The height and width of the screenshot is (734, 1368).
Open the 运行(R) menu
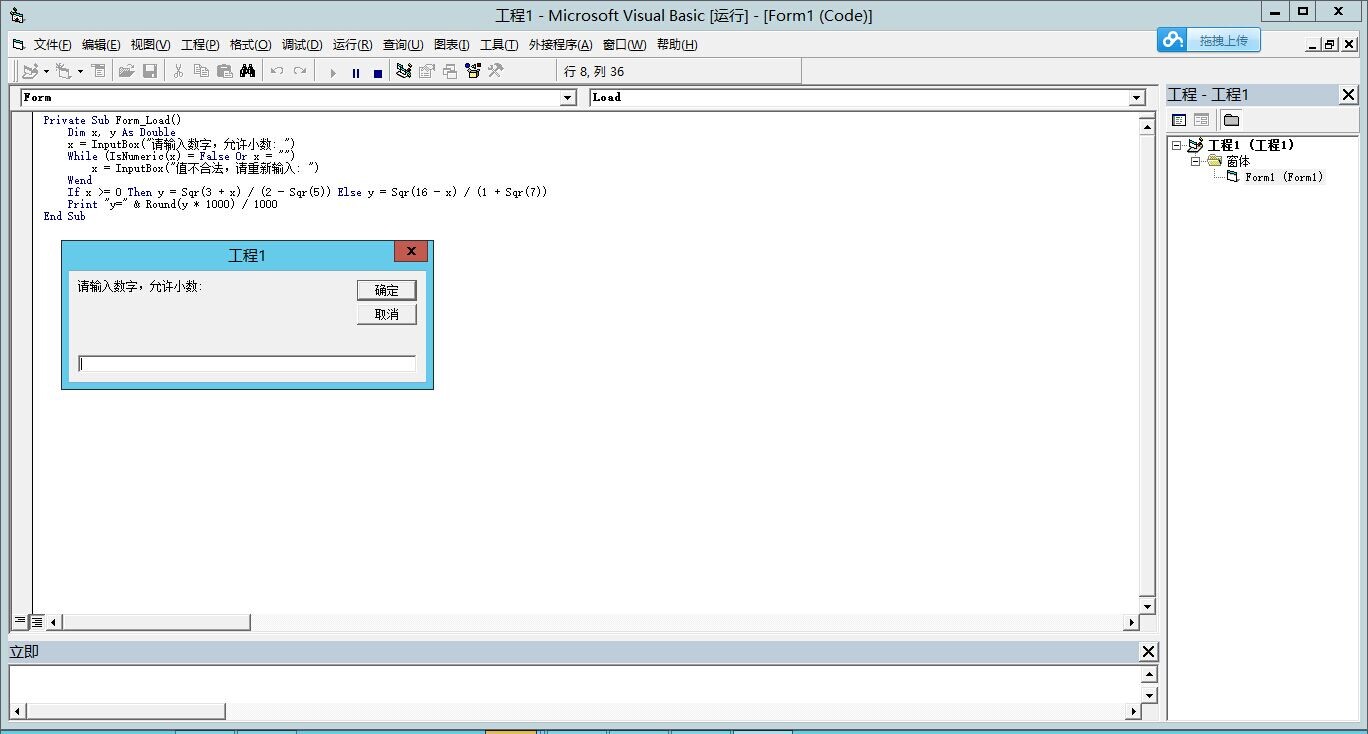[x=352, y=45]
